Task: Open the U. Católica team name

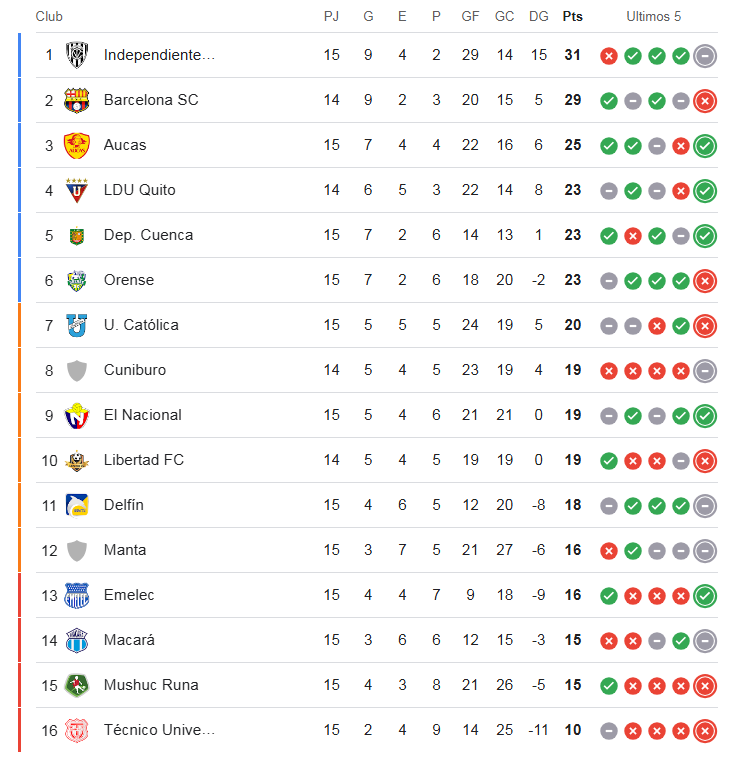Action: (x=141, y=325)
